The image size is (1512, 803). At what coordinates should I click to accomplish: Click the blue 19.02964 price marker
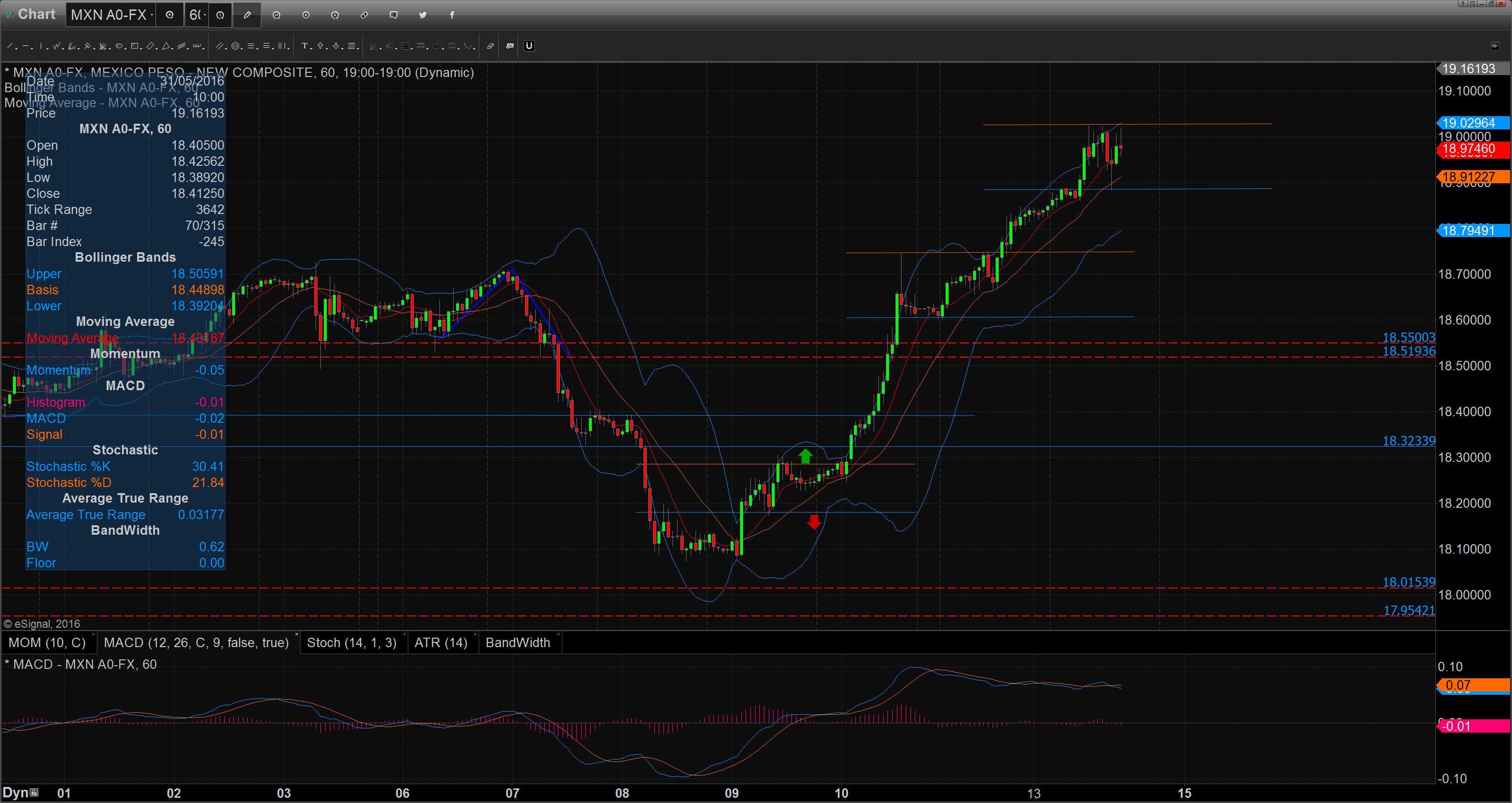coord(1473,123)
